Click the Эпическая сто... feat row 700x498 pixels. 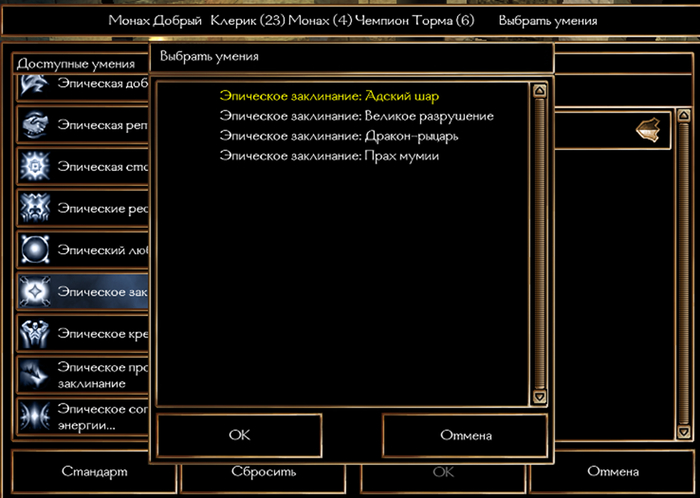(x=83, y=166)
